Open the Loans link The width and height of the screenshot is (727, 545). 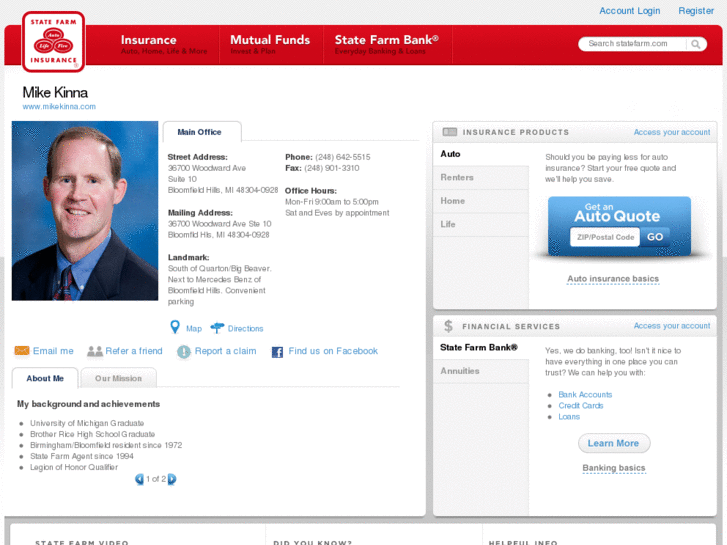569,417
